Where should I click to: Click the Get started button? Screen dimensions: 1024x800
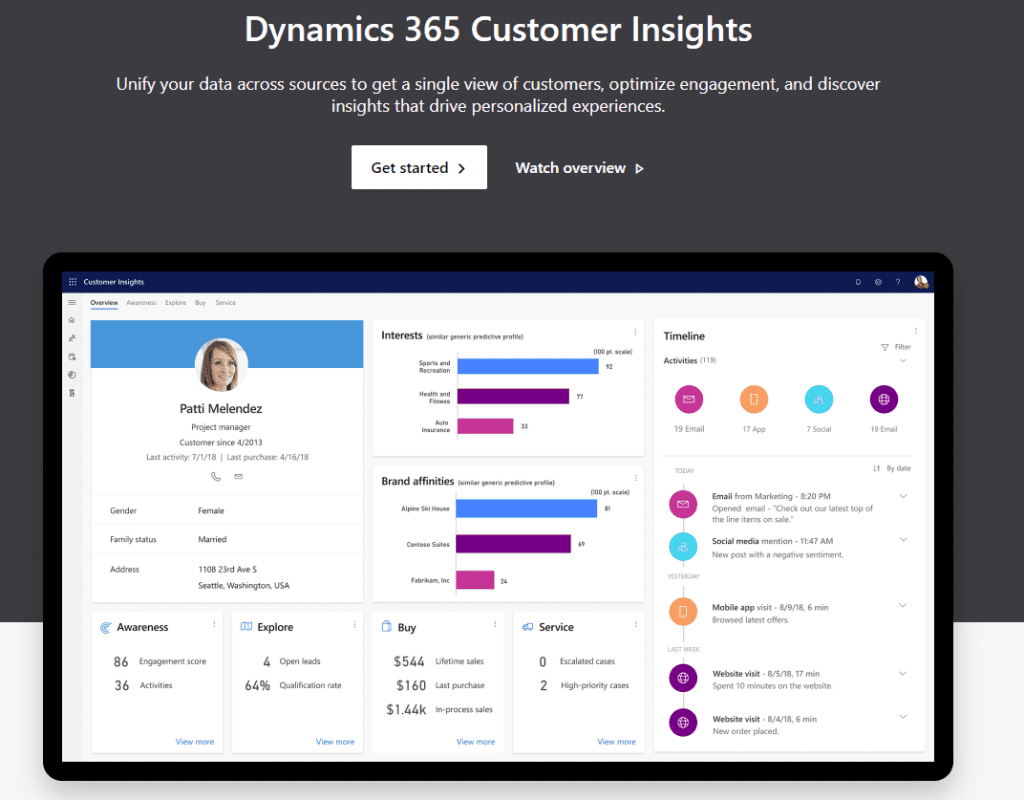coord(419,168)
